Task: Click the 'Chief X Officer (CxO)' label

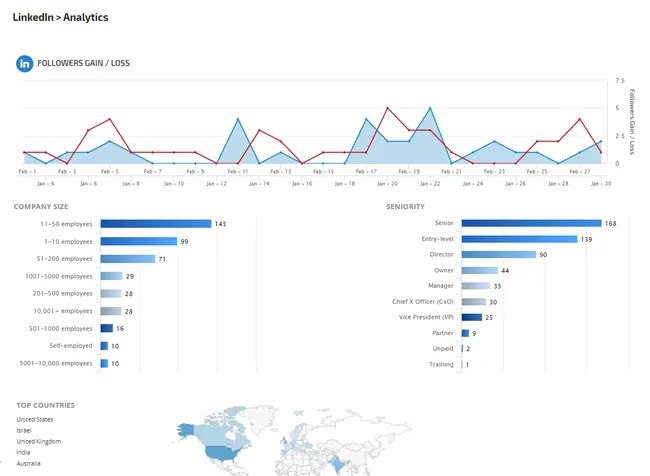Action: point(423,301)
